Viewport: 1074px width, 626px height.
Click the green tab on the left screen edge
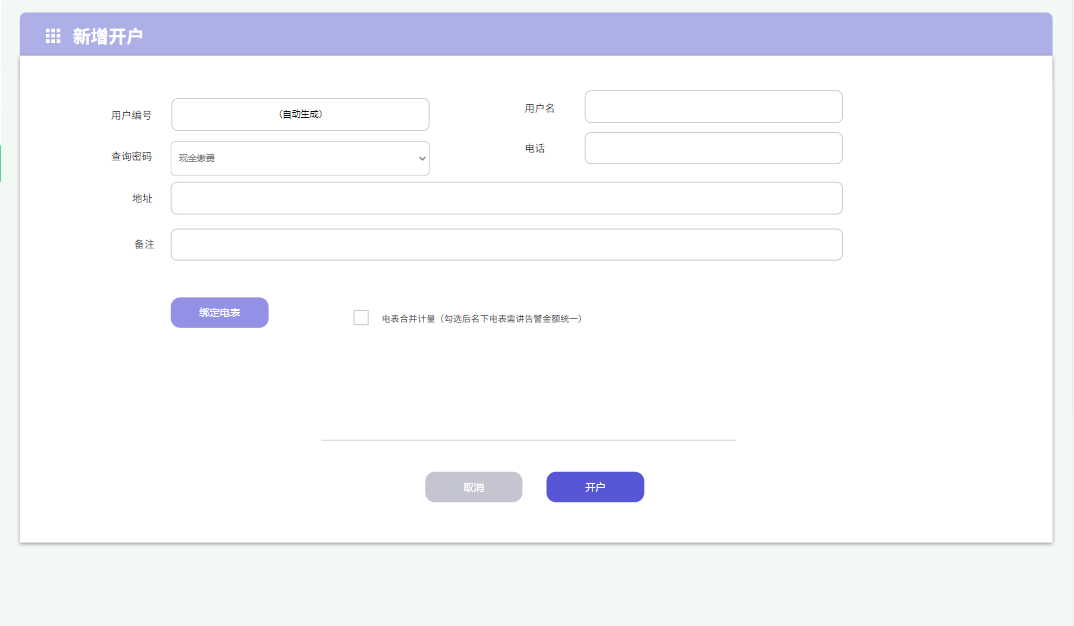[2, 162]
